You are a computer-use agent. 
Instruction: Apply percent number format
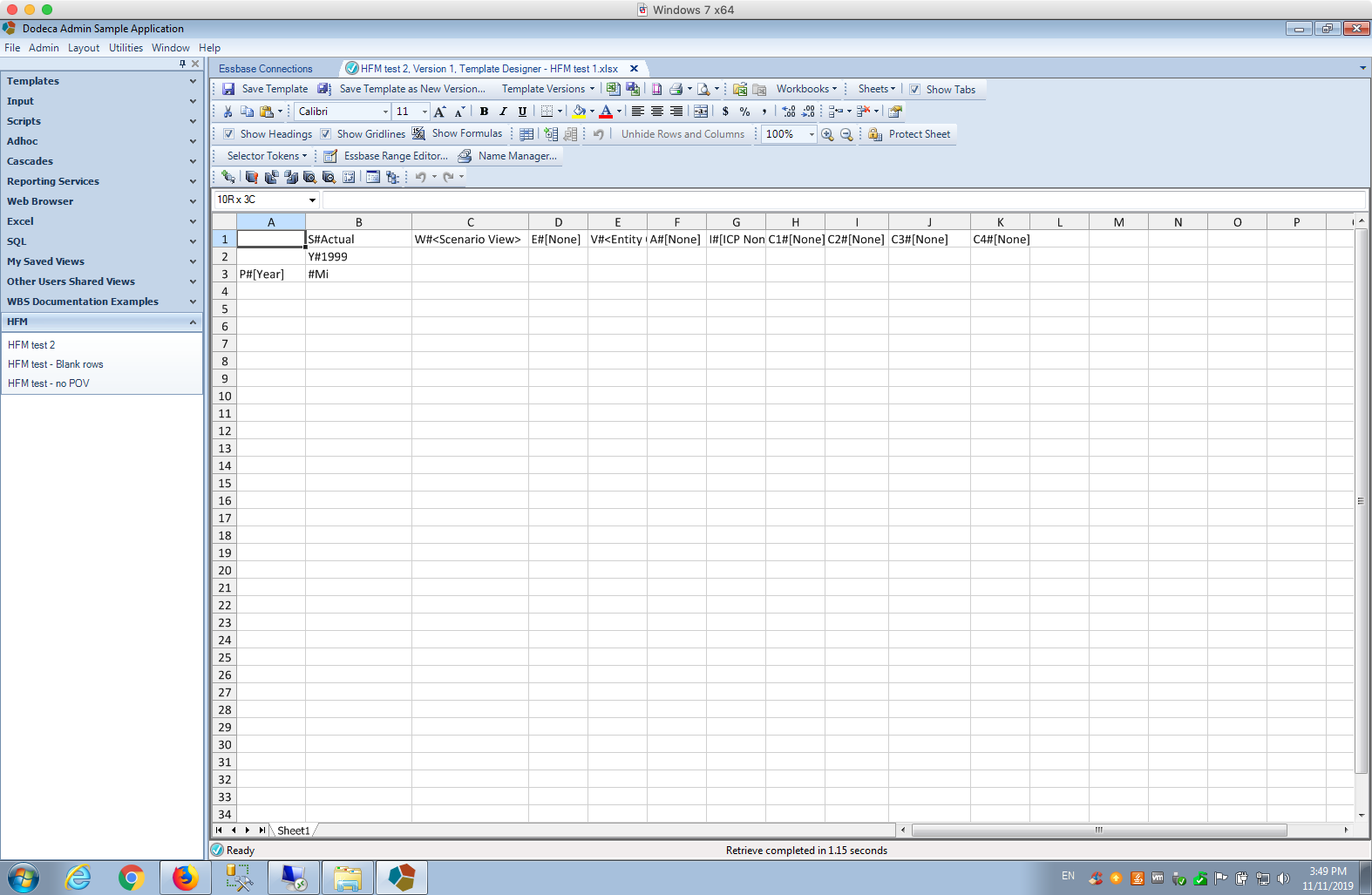(744, 112)
